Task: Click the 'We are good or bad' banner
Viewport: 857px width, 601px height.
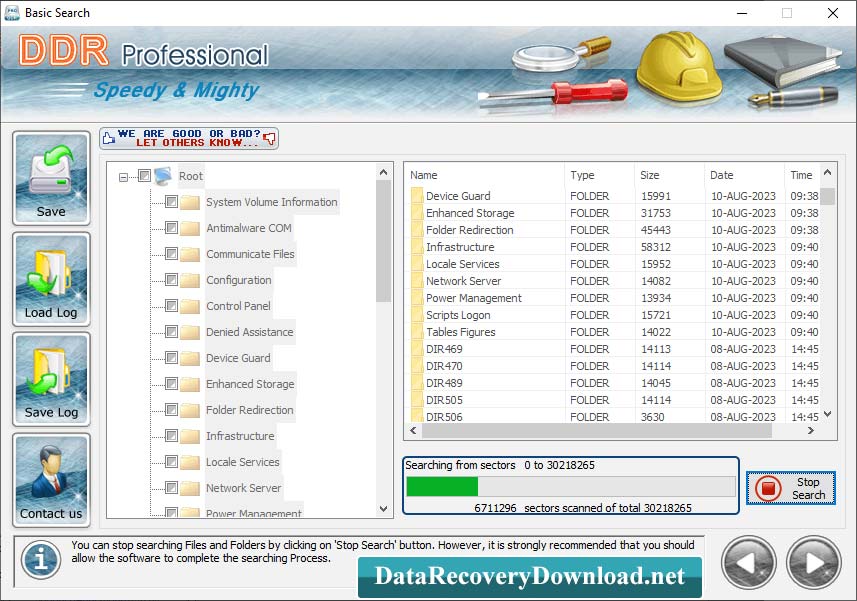Action: click(x=189, y=138)
